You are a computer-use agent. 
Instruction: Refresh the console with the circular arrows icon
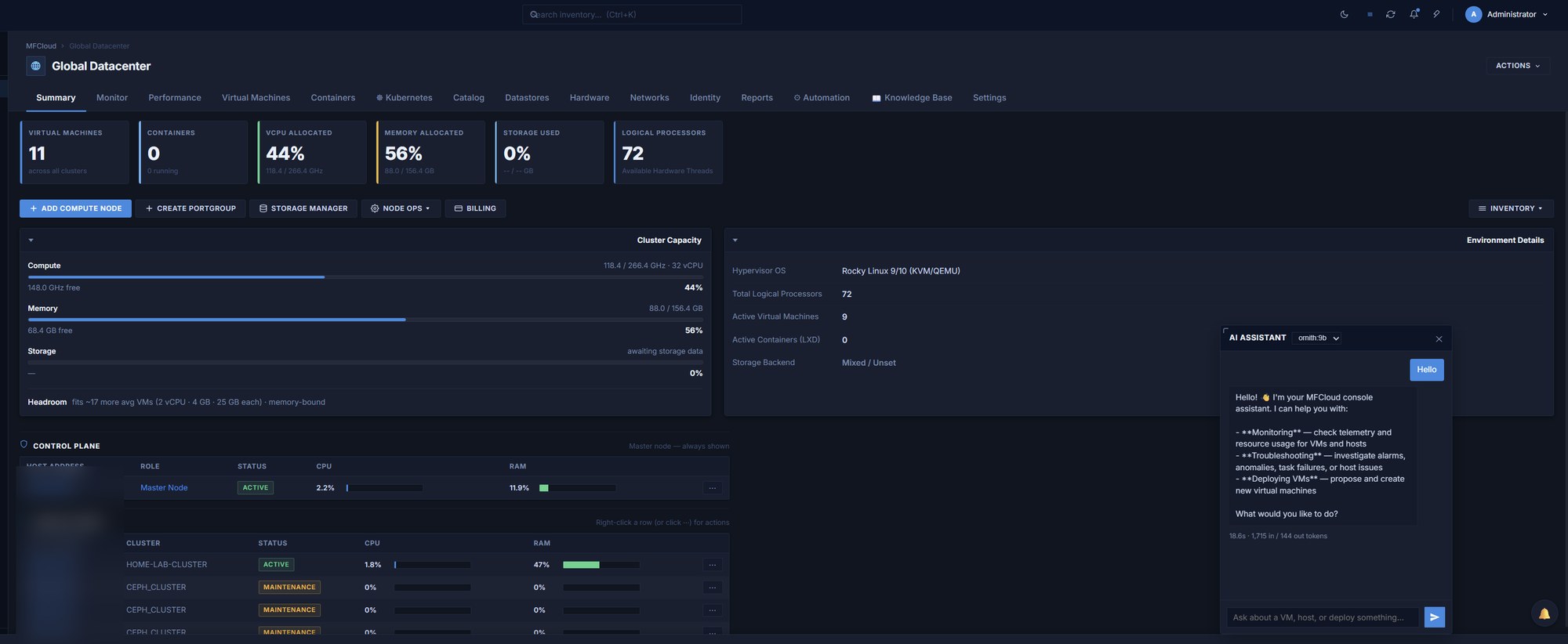(x=1390, y=14)
